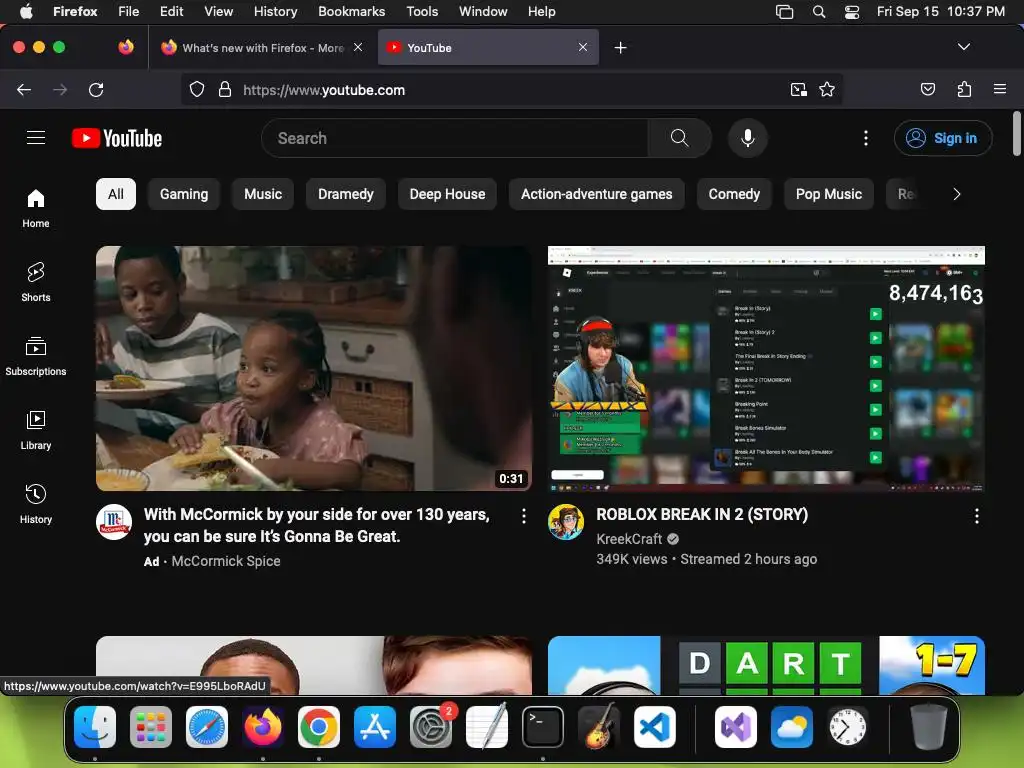Close the YouTube tab
1024x768 pixels.
(x=583, y=47)
